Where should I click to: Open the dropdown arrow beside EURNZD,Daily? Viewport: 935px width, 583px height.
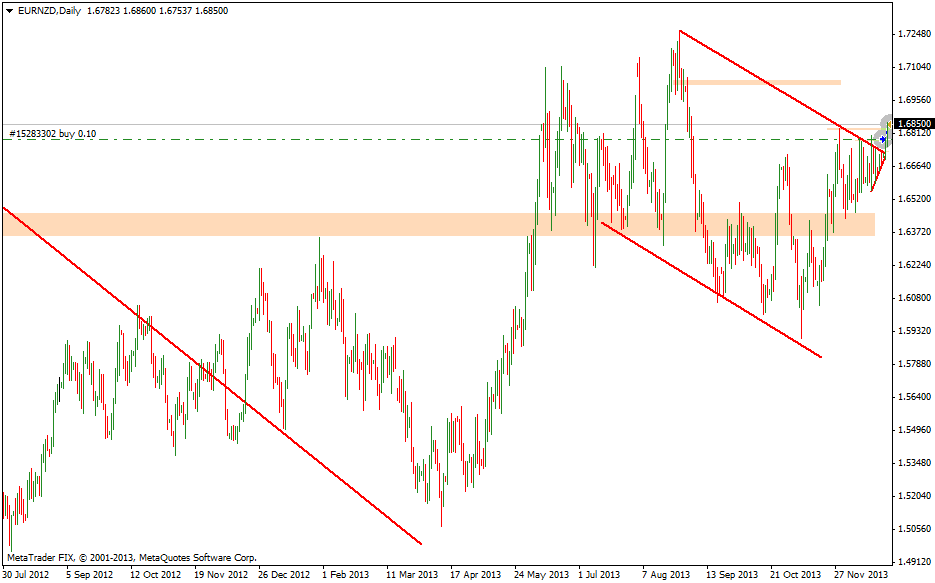coord(9,10)
